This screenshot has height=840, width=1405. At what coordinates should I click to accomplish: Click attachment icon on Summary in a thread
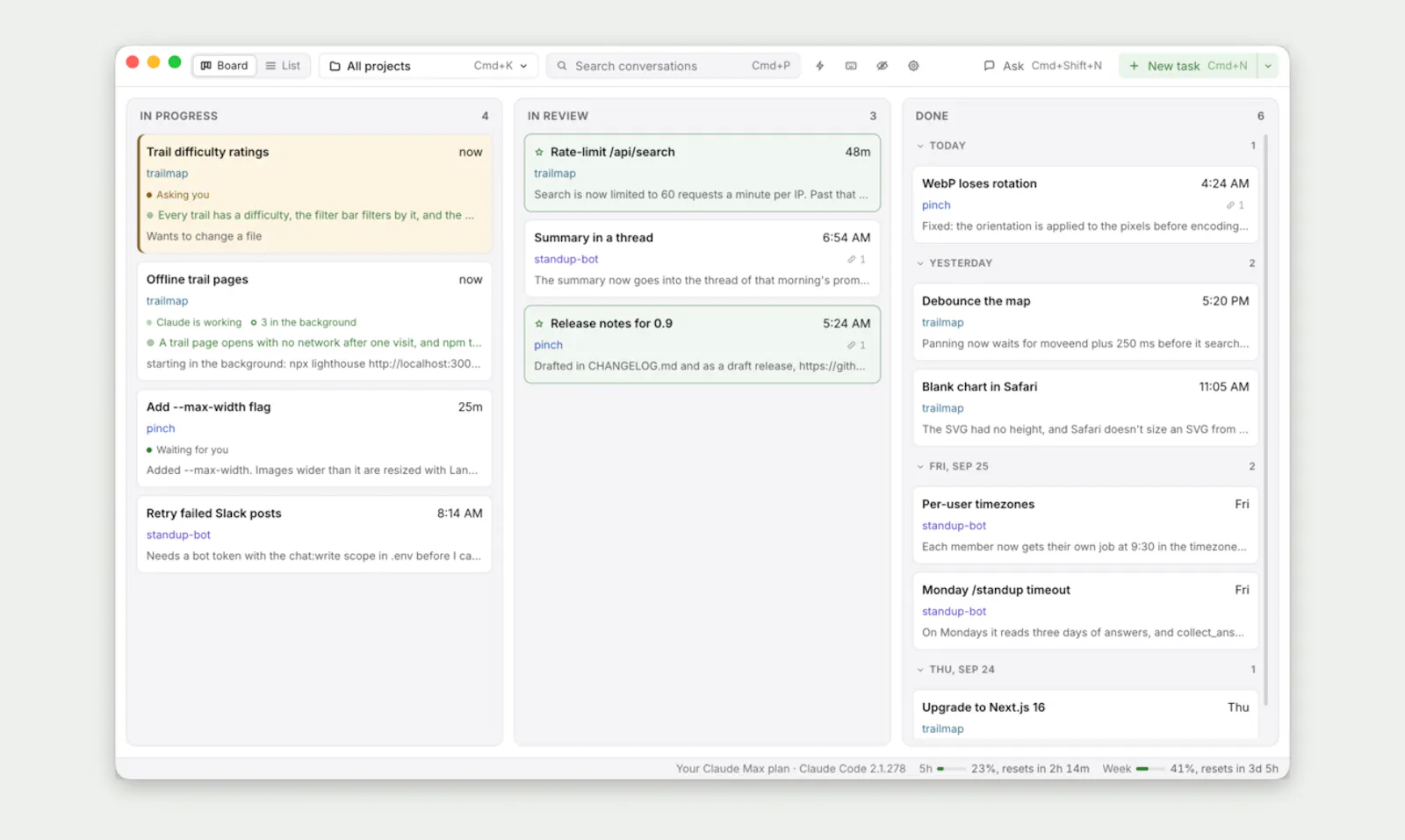point(852,259)
